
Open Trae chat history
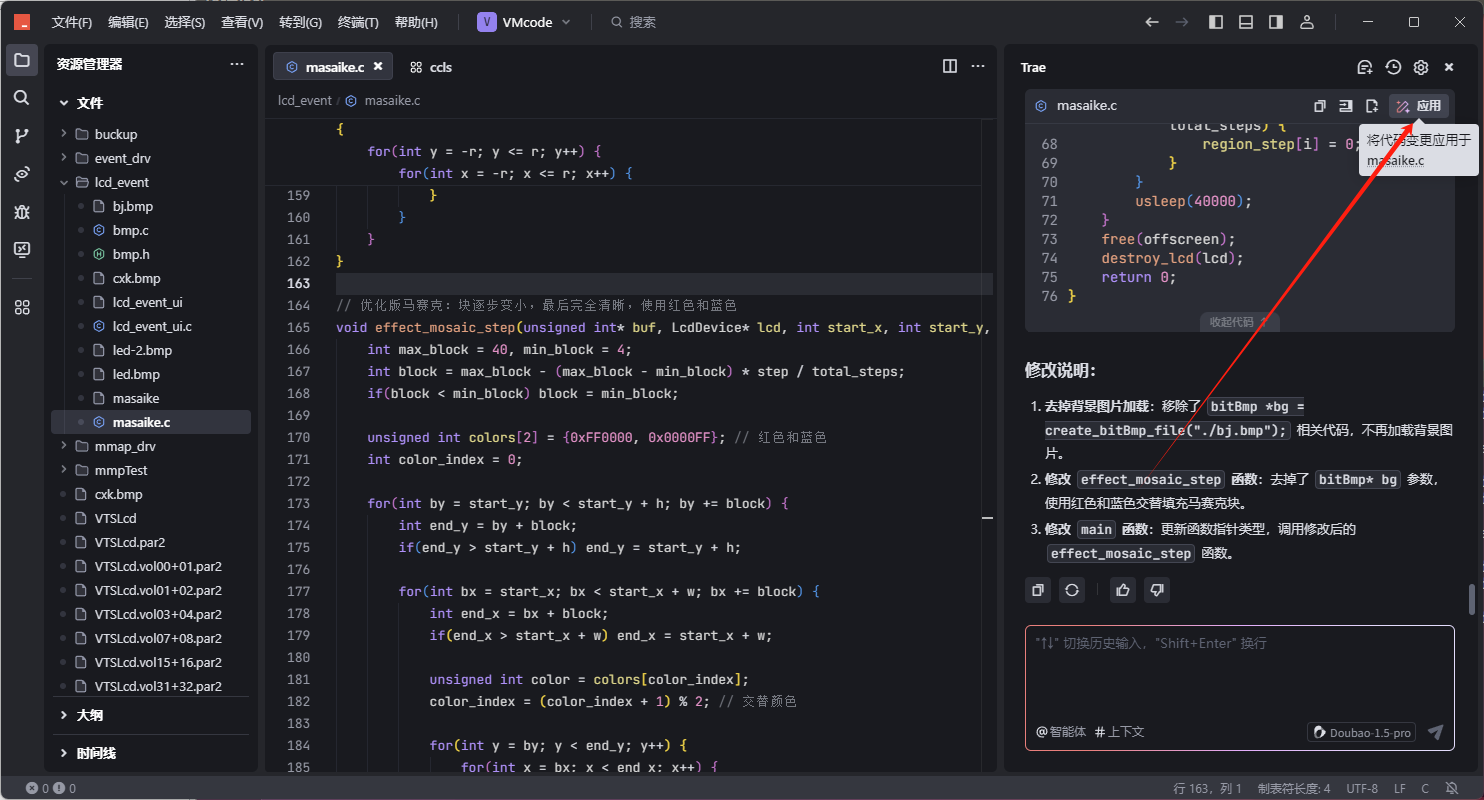pos(1393,67)
